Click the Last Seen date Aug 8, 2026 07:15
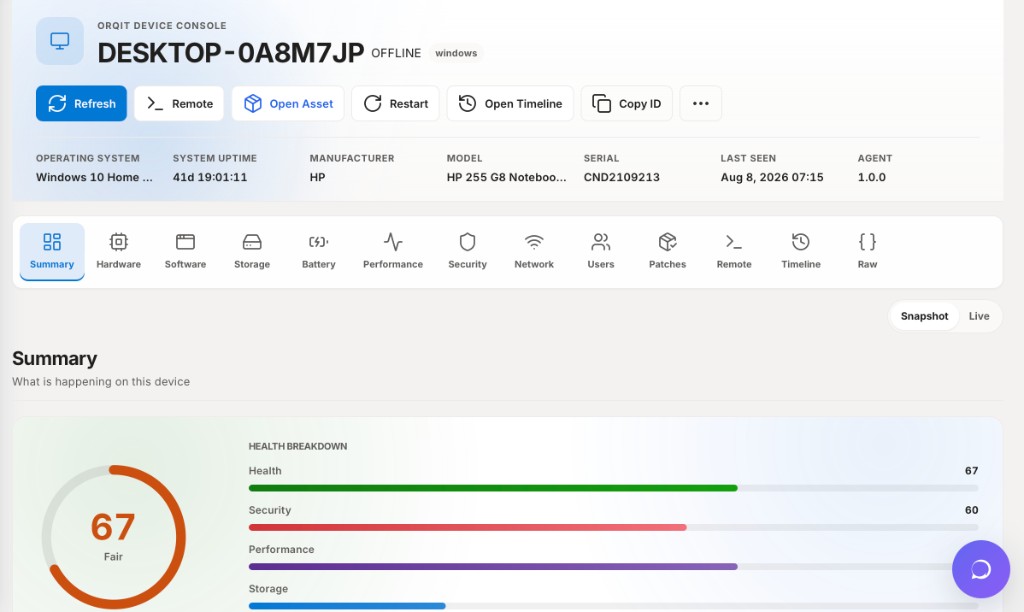This screenshot has height=612, width=1024. click(x=772, y=177)
